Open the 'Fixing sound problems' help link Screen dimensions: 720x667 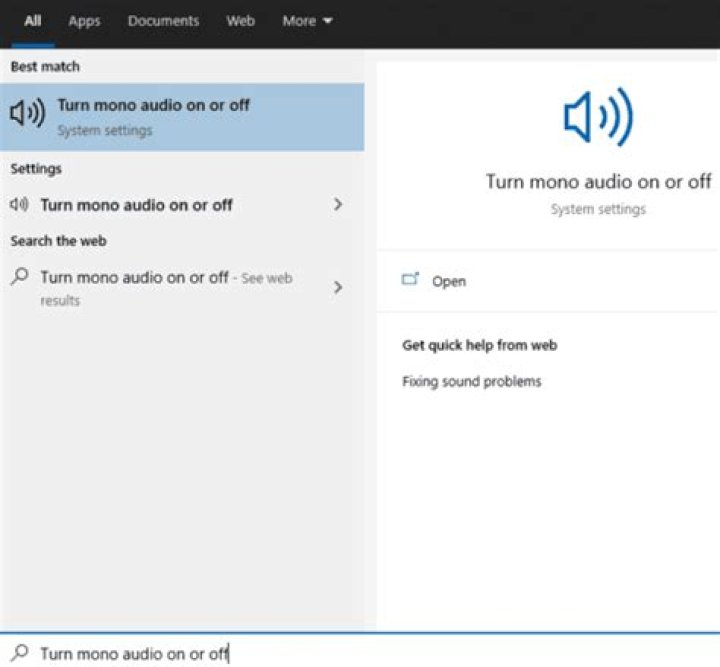tap(471, 381)
